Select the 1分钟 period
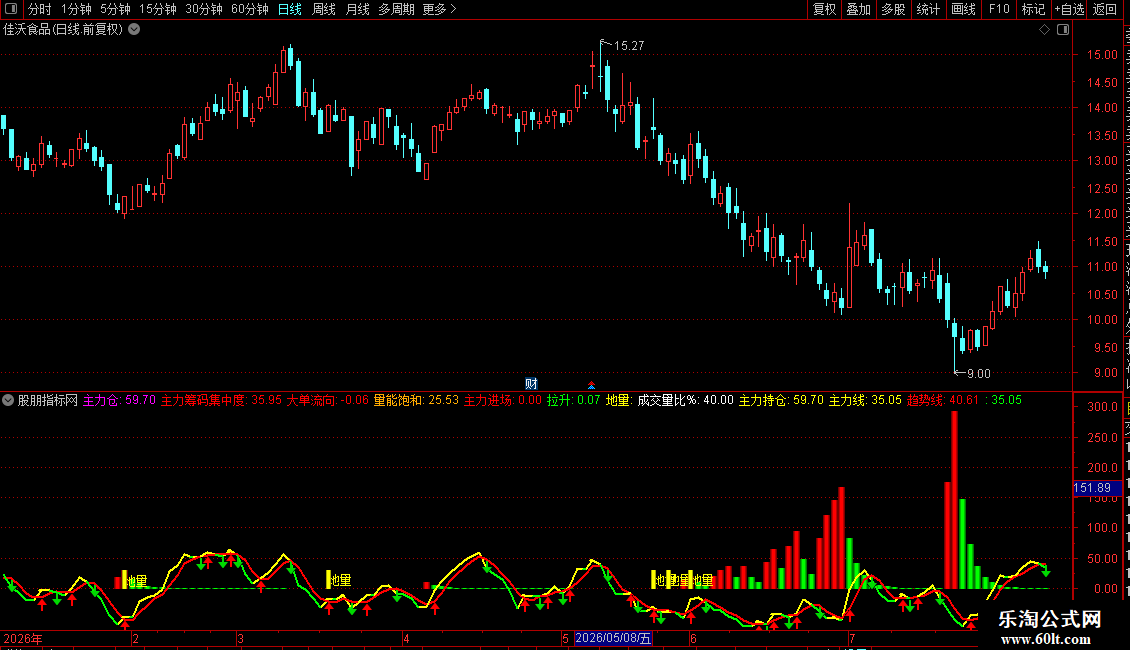Viewport: 1130px width, 650px height. 76,9
